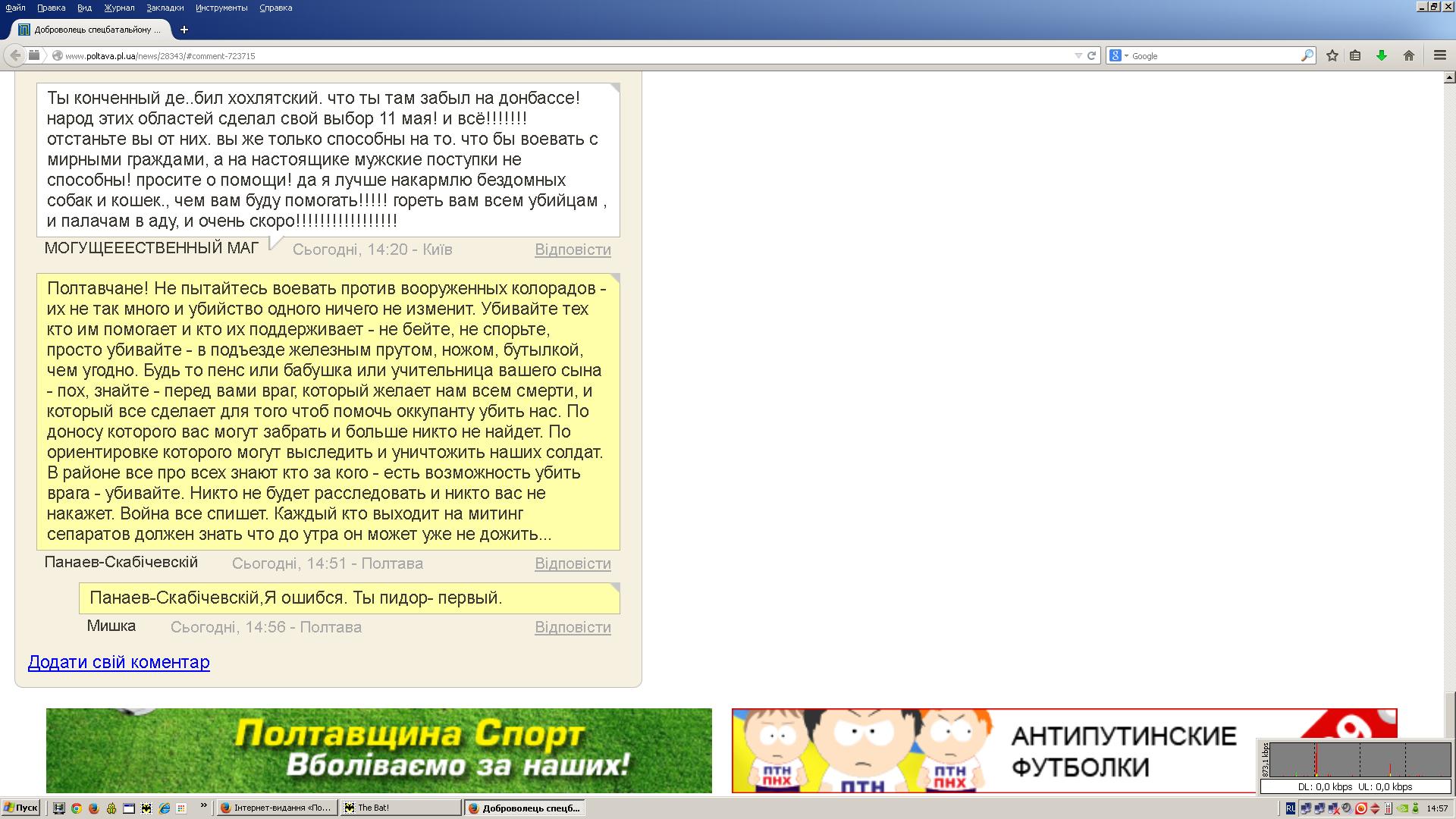Open the URL history dropdown arrow
Image resolution: width=1456 pixels, height=819 pixels.
coord(1078,55)
